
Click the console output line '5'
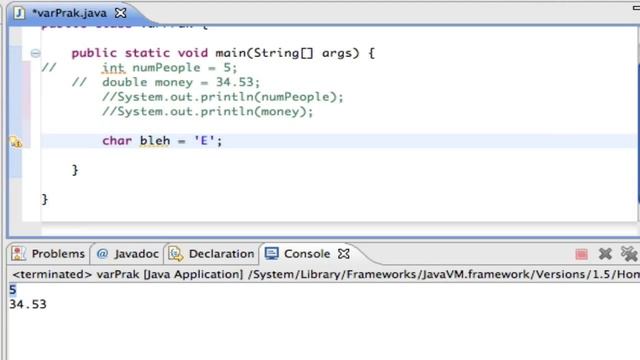[13, 290]
